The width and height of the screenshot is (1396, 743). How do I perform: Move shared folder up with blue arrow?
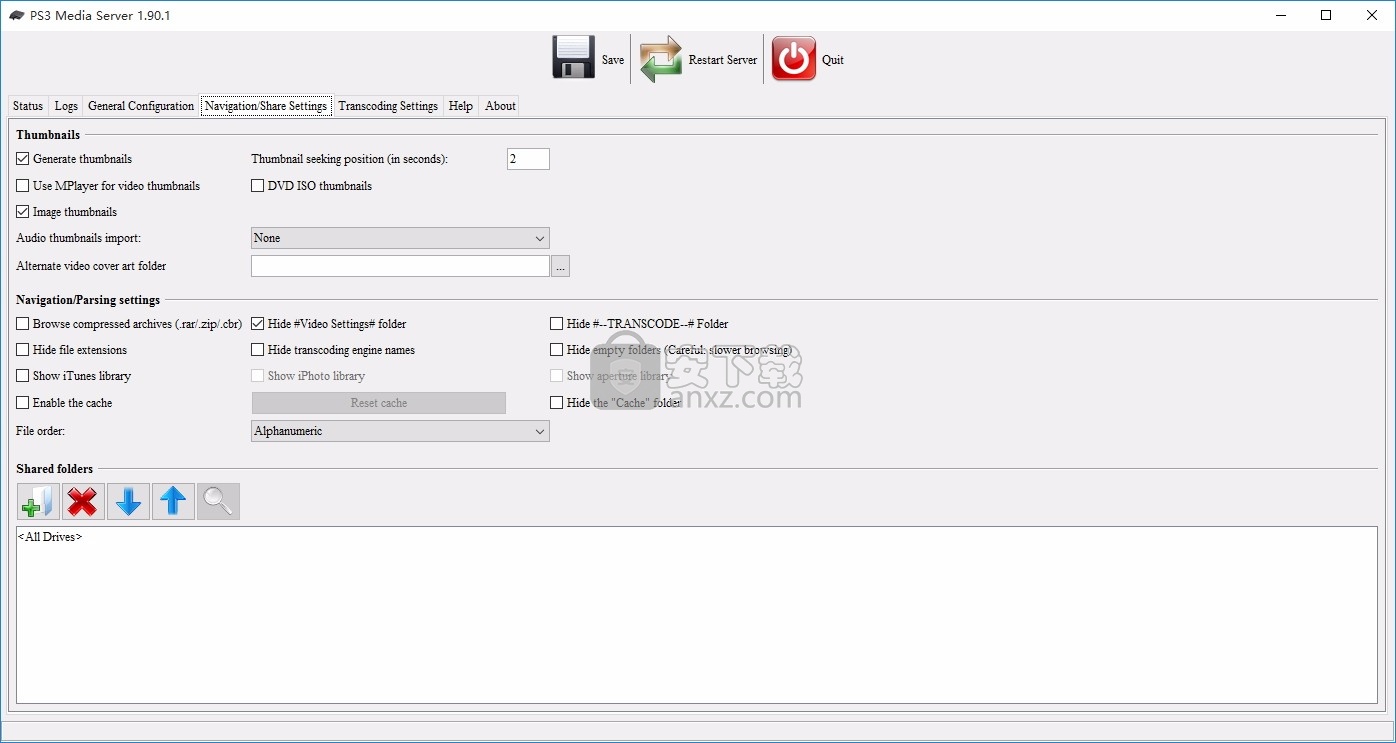(173, 501)
